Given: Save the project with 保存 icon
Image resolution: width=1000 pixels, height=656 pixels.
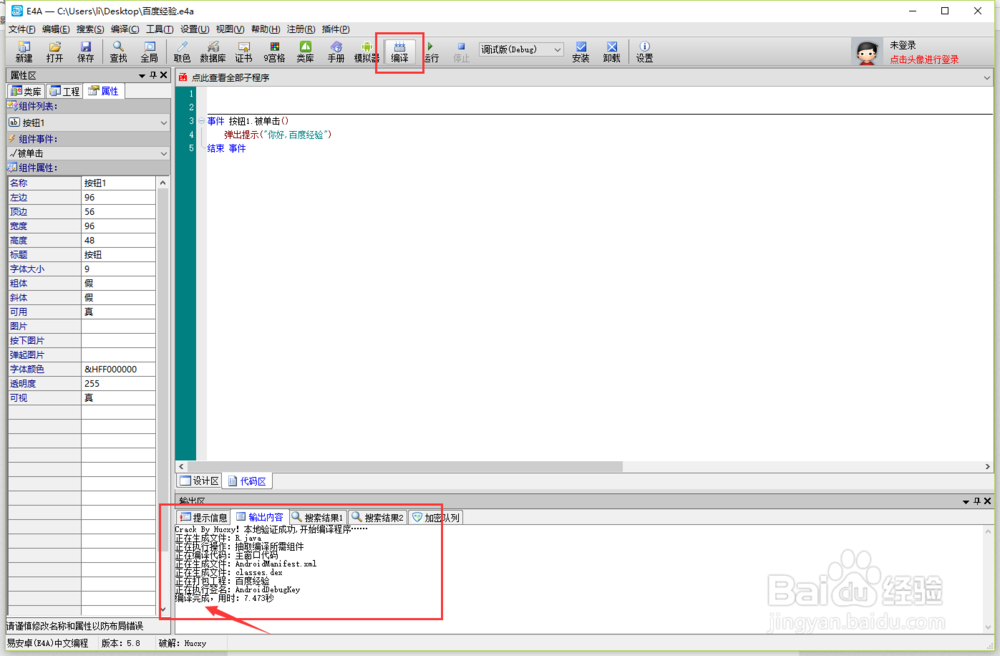Looking at the screenshot, I should (x=85, y=52).
